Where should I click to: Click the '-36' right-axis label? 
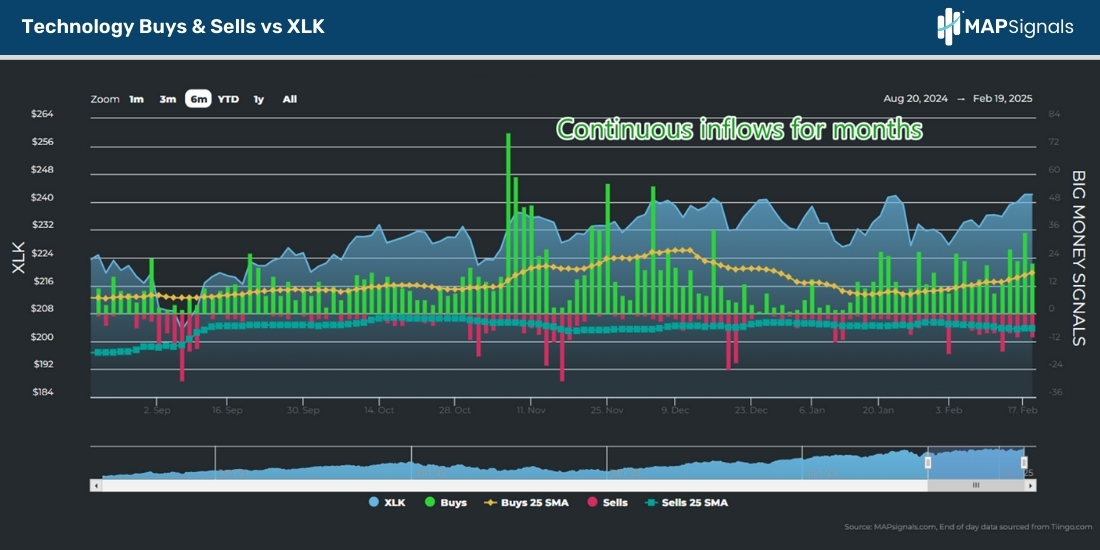[x=1054, y=392]
